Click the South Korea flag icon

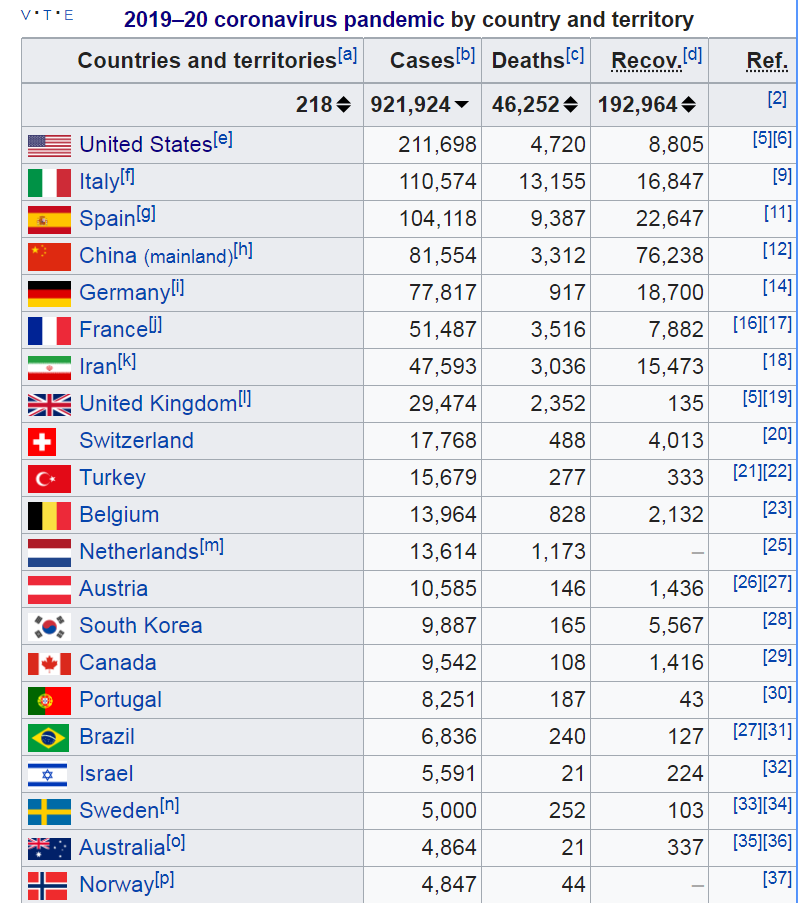[50, 627]
